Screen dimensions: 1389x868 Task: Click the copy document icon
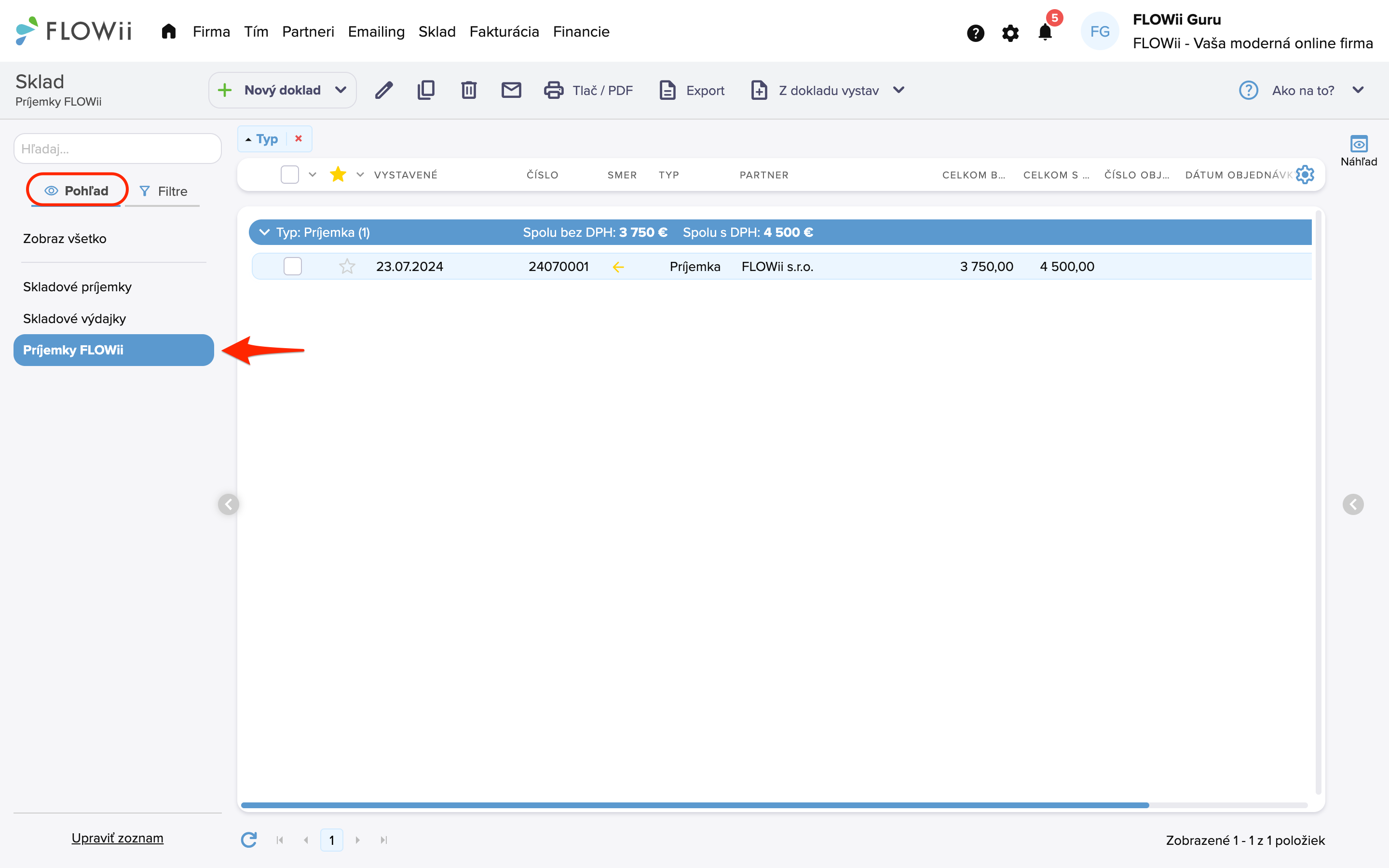tap(426, 90)
